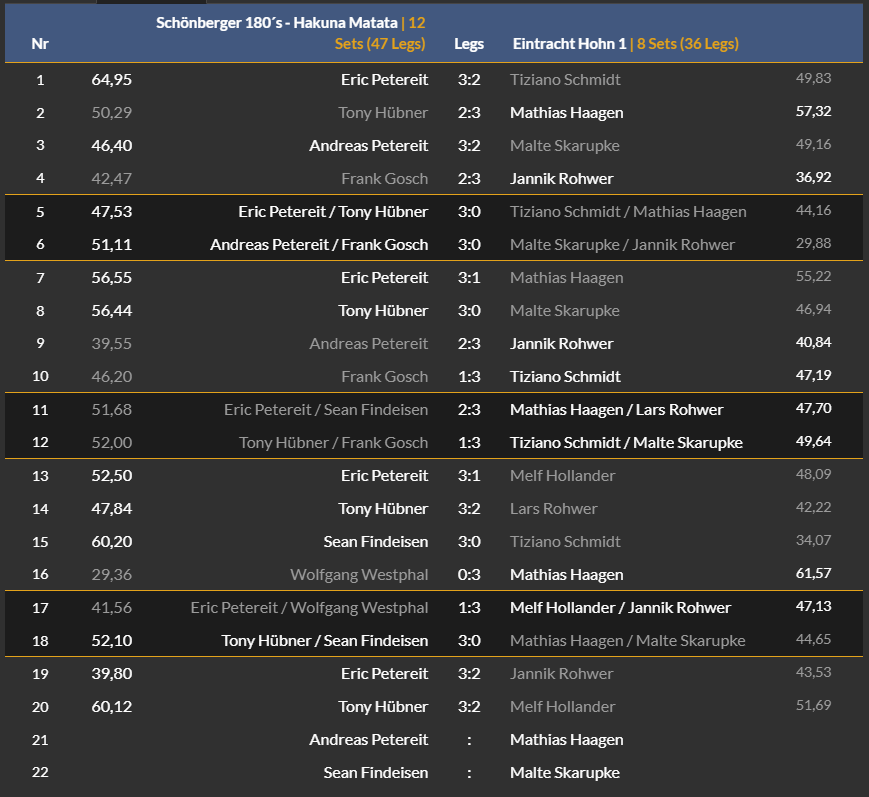Click Tiziano Schmidt / Malte Skarupke in match 12
This screenshot has width=869, height=797.
(626, 443)
